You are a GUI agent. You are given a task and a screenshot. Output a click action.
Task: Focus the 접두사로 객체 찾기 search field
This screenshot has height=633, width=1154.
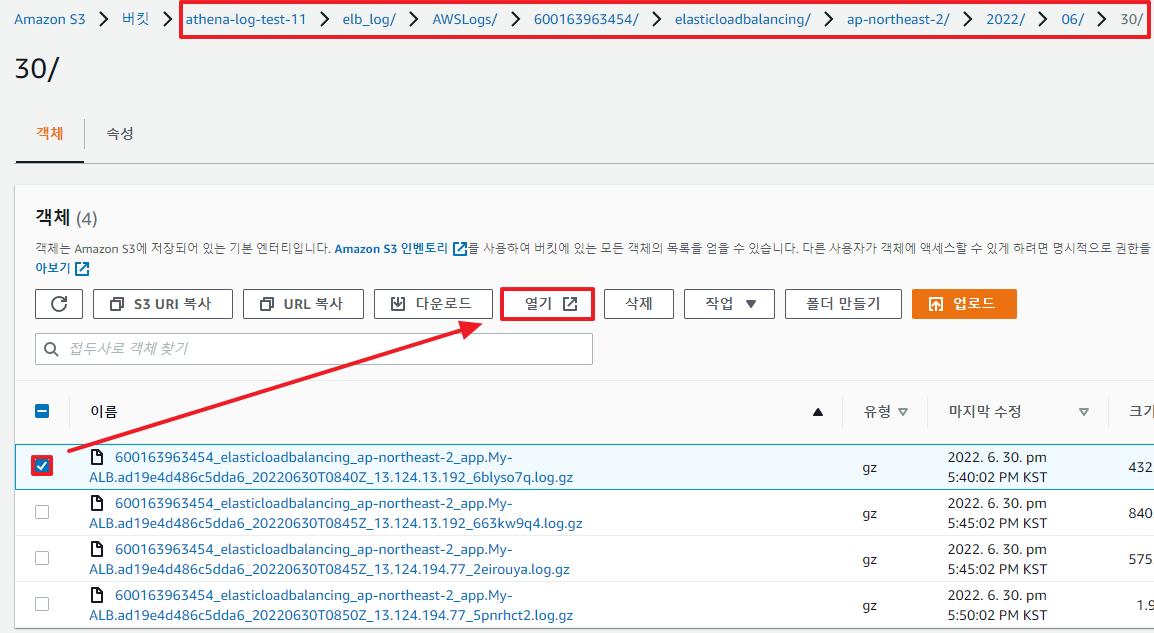point(314,349)
